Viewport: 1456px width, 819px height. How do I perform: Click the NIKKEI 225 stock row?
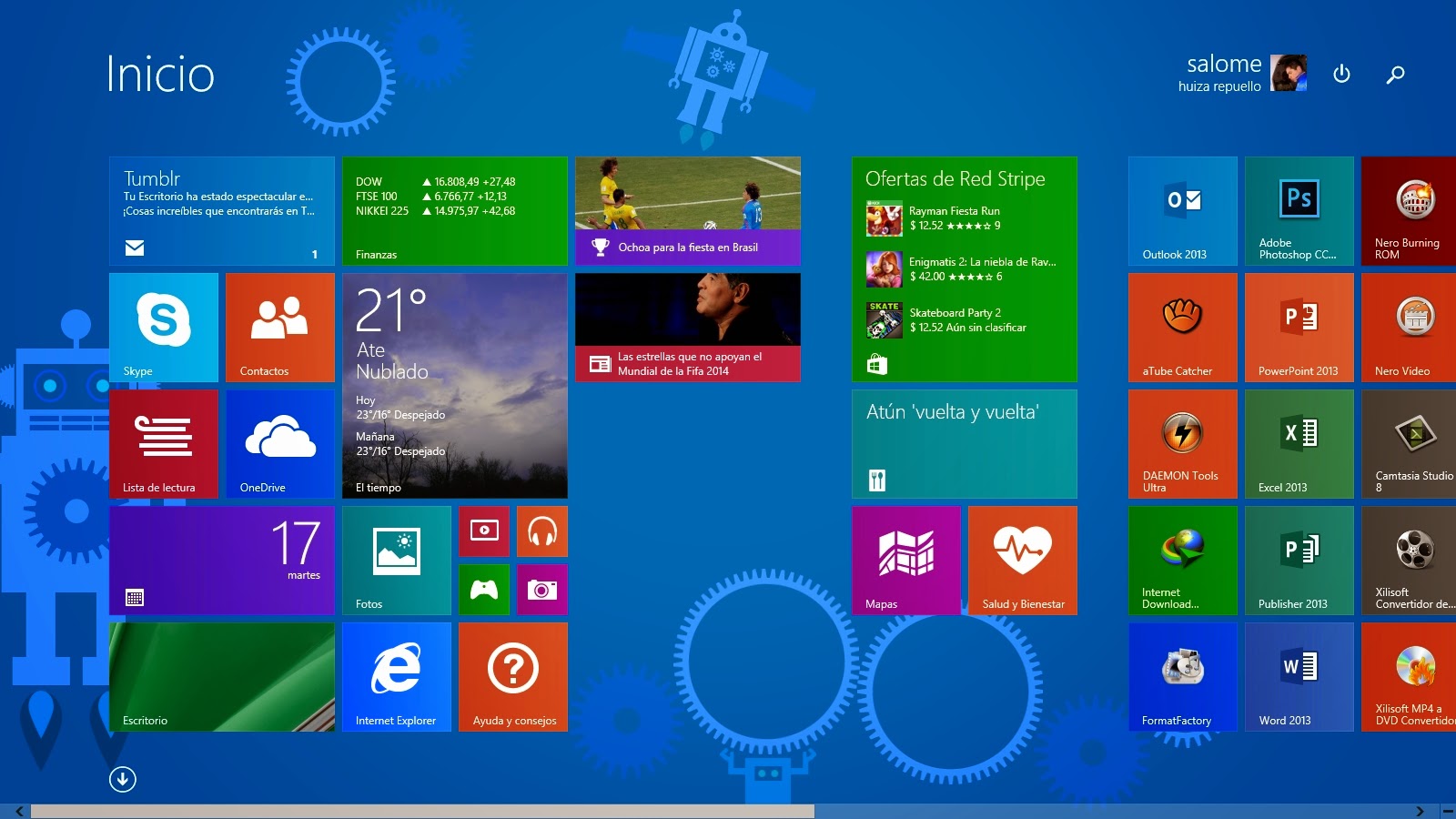(436, 211)
